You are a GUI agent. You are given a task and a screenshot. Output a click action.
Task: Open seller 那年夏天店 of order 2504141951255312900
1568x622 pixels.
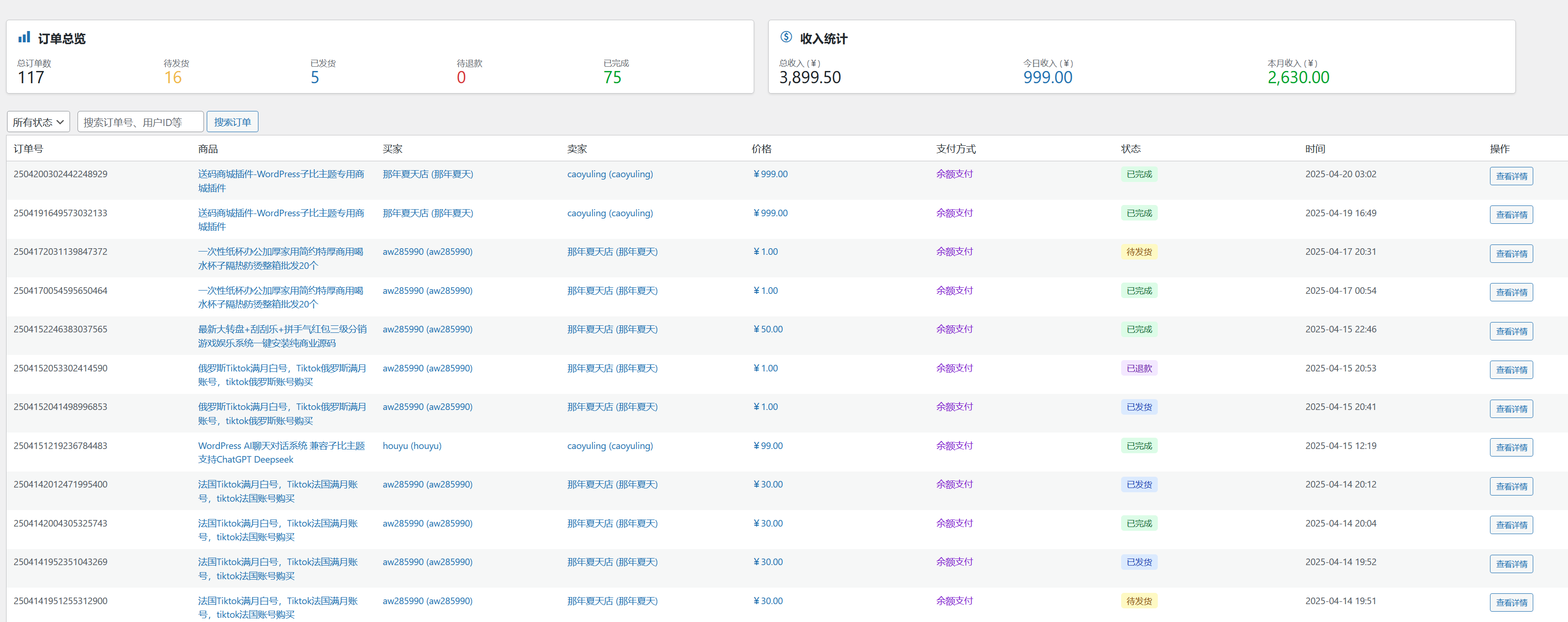point(612,601)
